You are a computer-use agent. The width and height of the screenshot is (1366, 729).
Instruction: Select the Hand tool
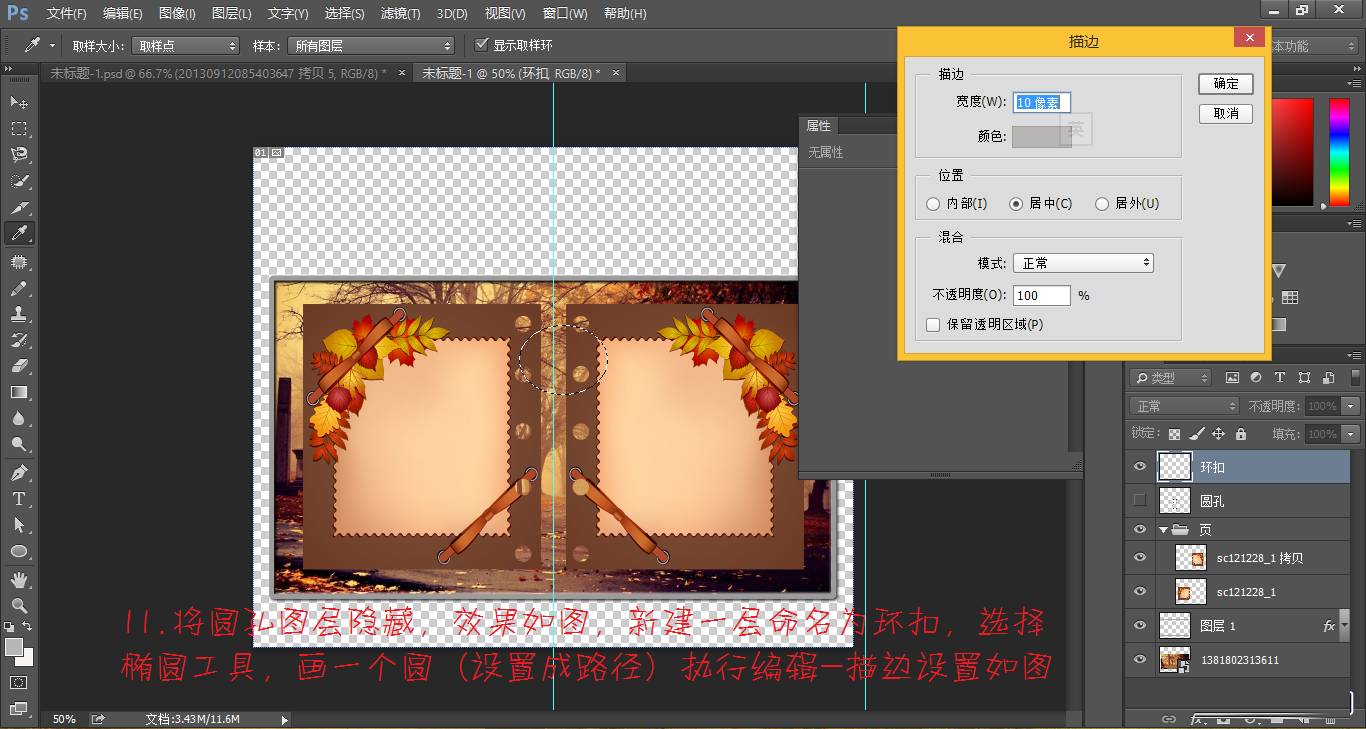click(19, 579)
